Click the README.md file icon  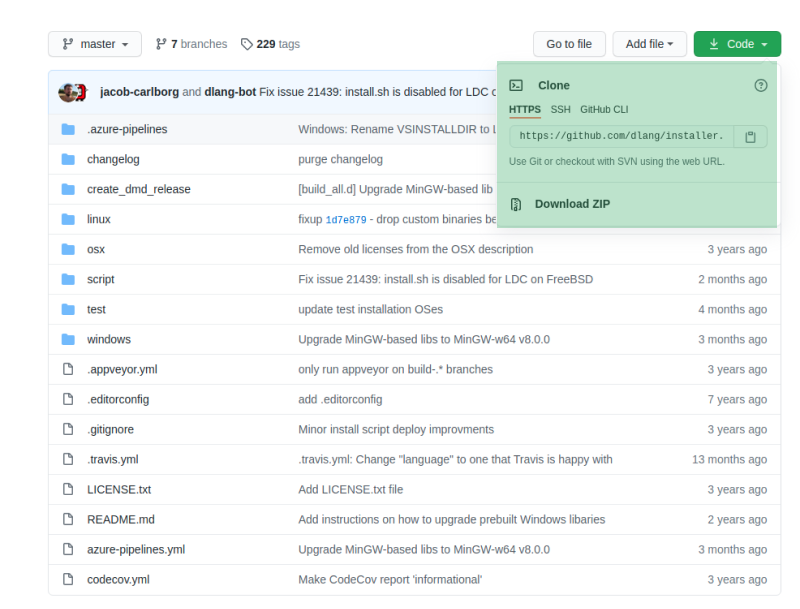(68, 519)
